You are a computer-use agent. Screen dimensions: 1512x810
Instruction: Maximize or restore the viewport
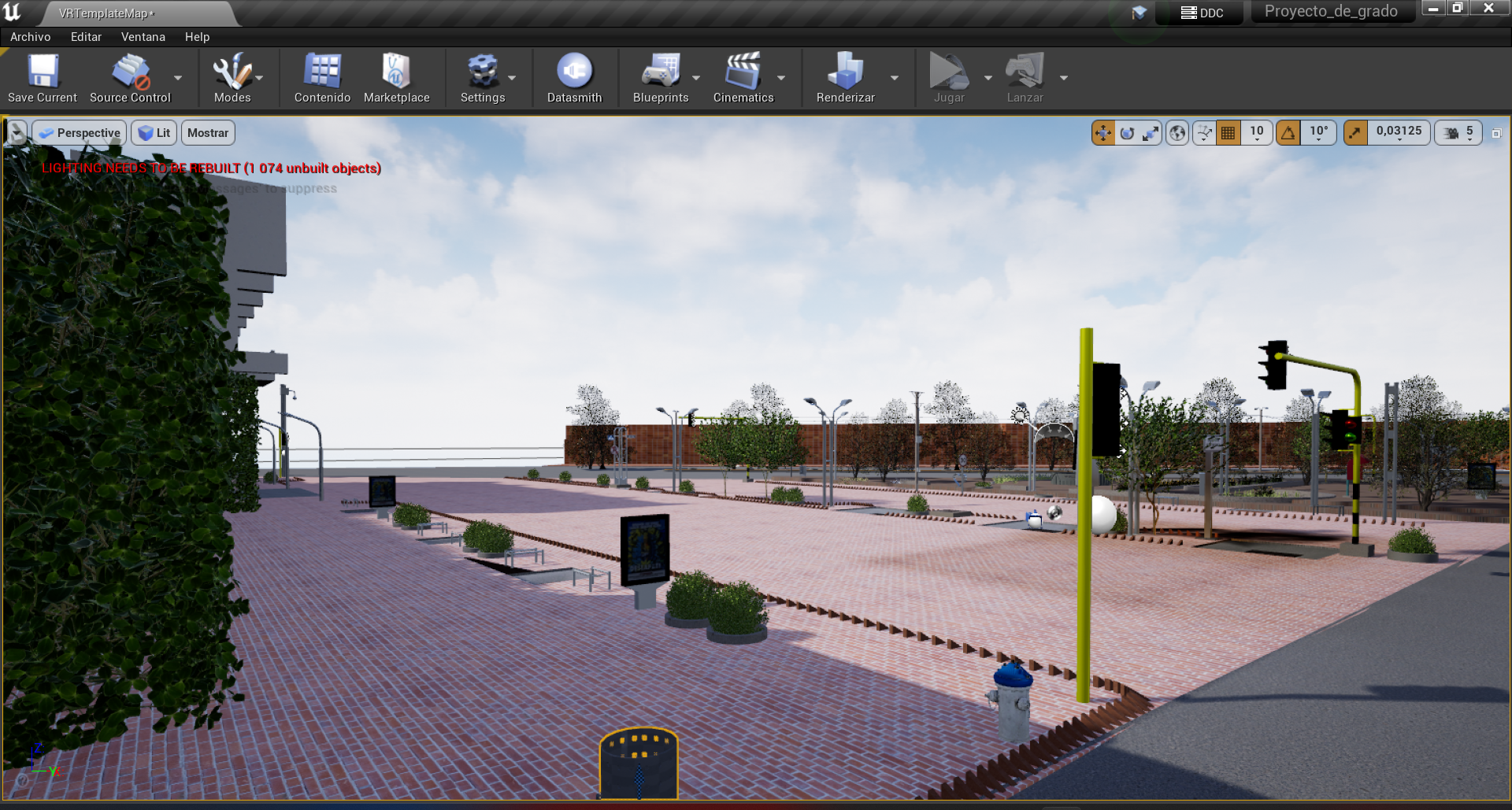click(1496, 133)
